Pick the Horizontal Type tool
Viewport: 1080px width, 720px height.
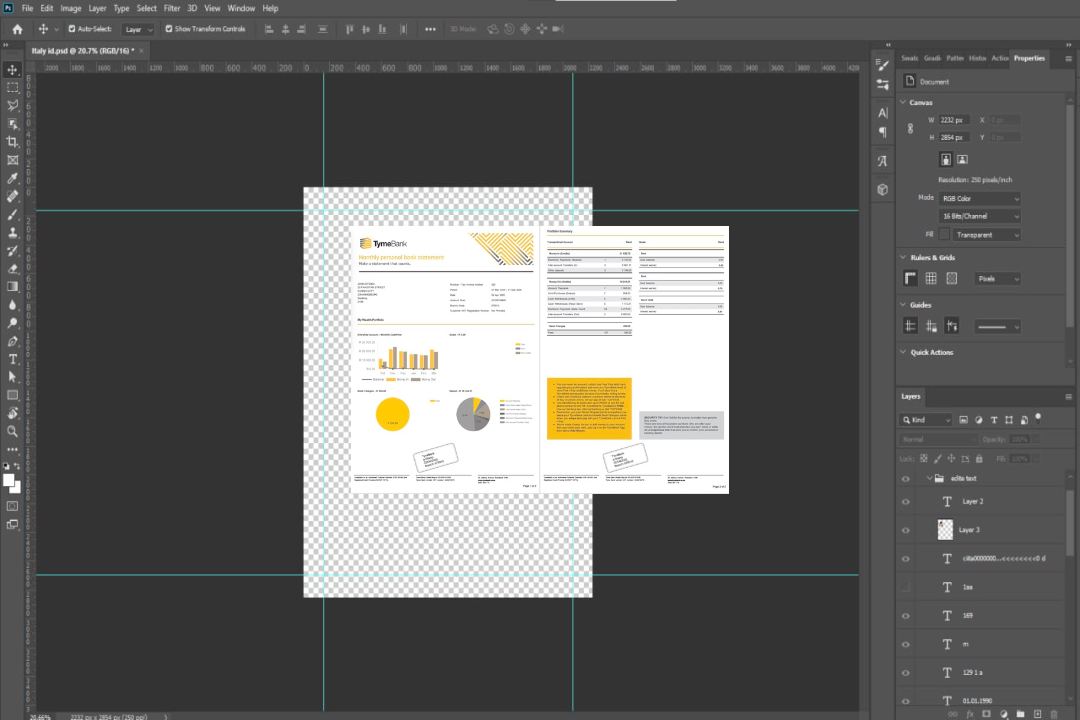click(x=13, y=359)
